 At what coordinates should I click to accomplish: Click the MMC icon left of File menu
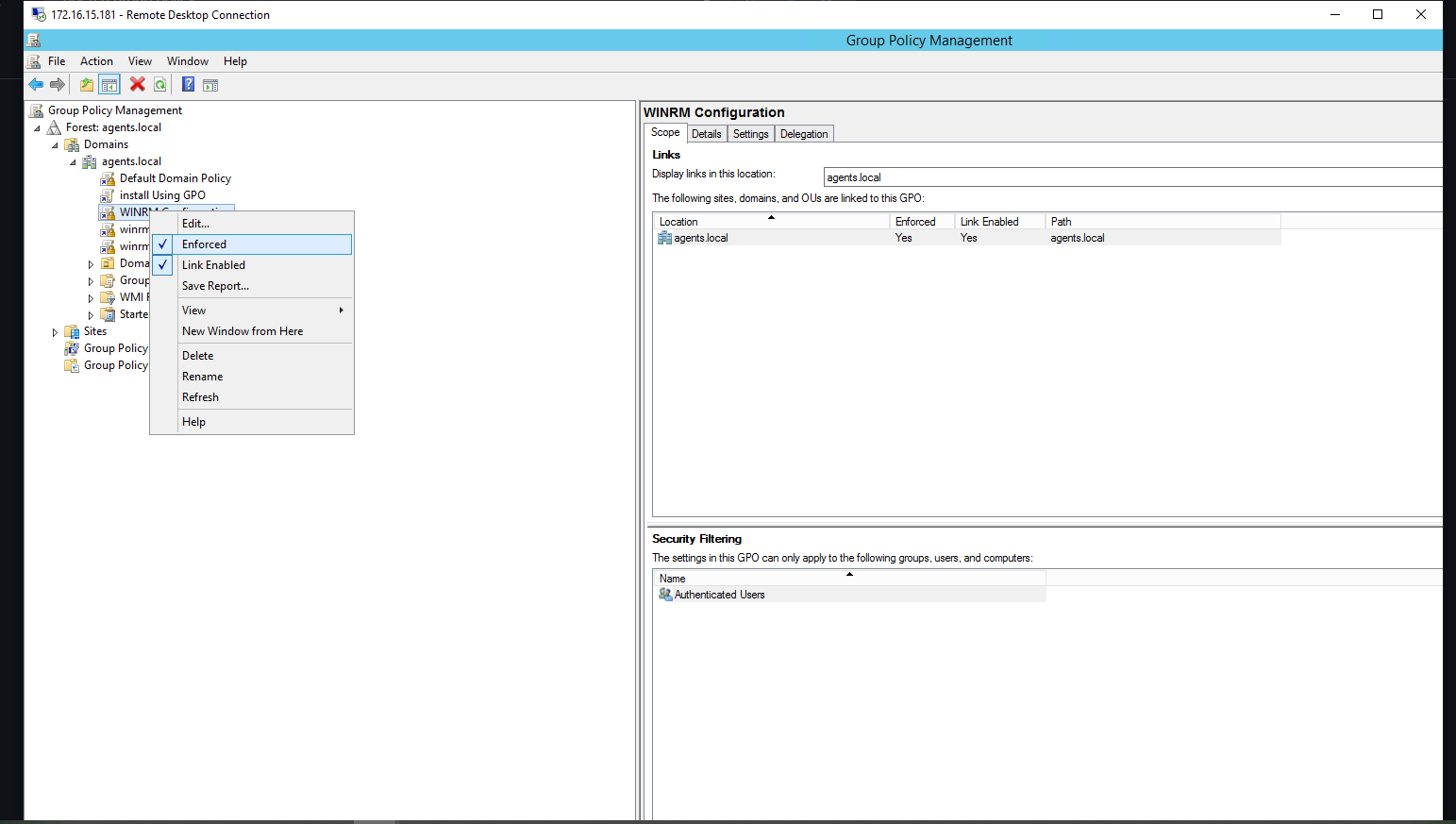coord(34,61)
